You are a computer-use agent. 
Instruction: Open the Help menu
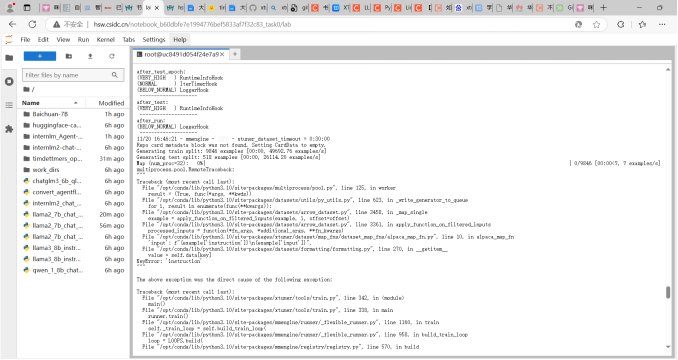click(180, 39)
